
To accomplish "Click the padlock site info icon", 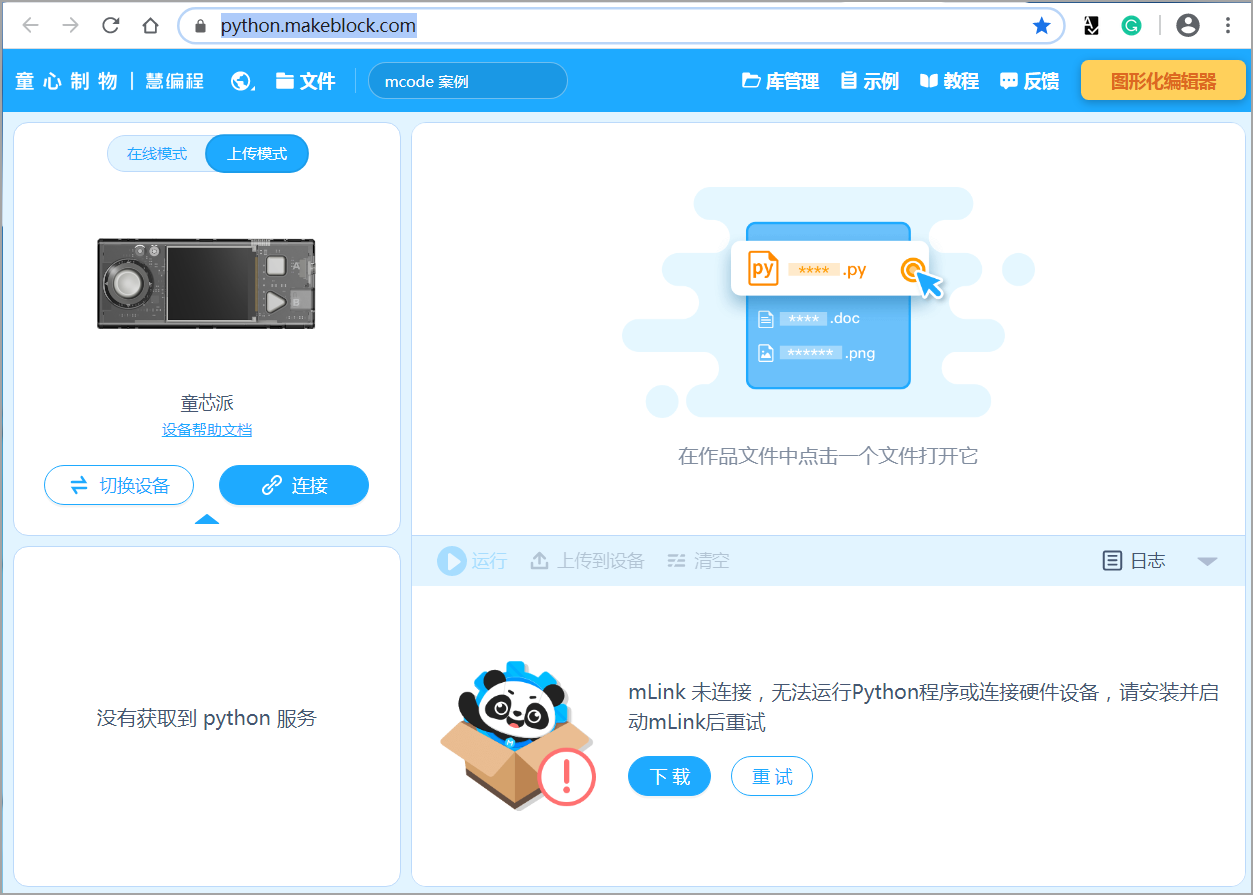I will click(201, 26).
